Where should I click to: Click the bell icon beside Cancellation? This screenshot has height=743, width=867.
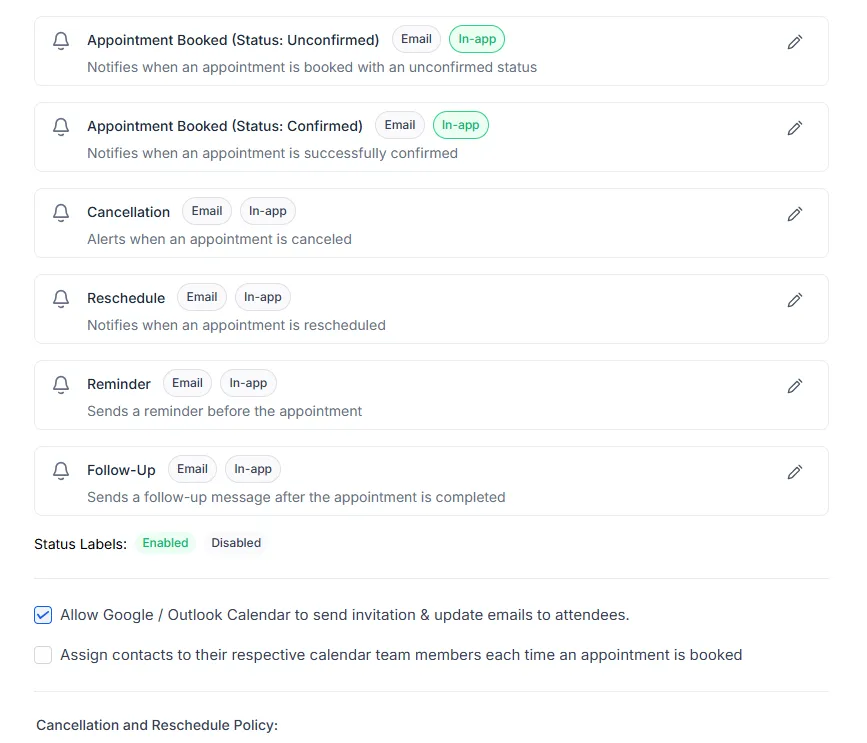click(x=61, y=213)
